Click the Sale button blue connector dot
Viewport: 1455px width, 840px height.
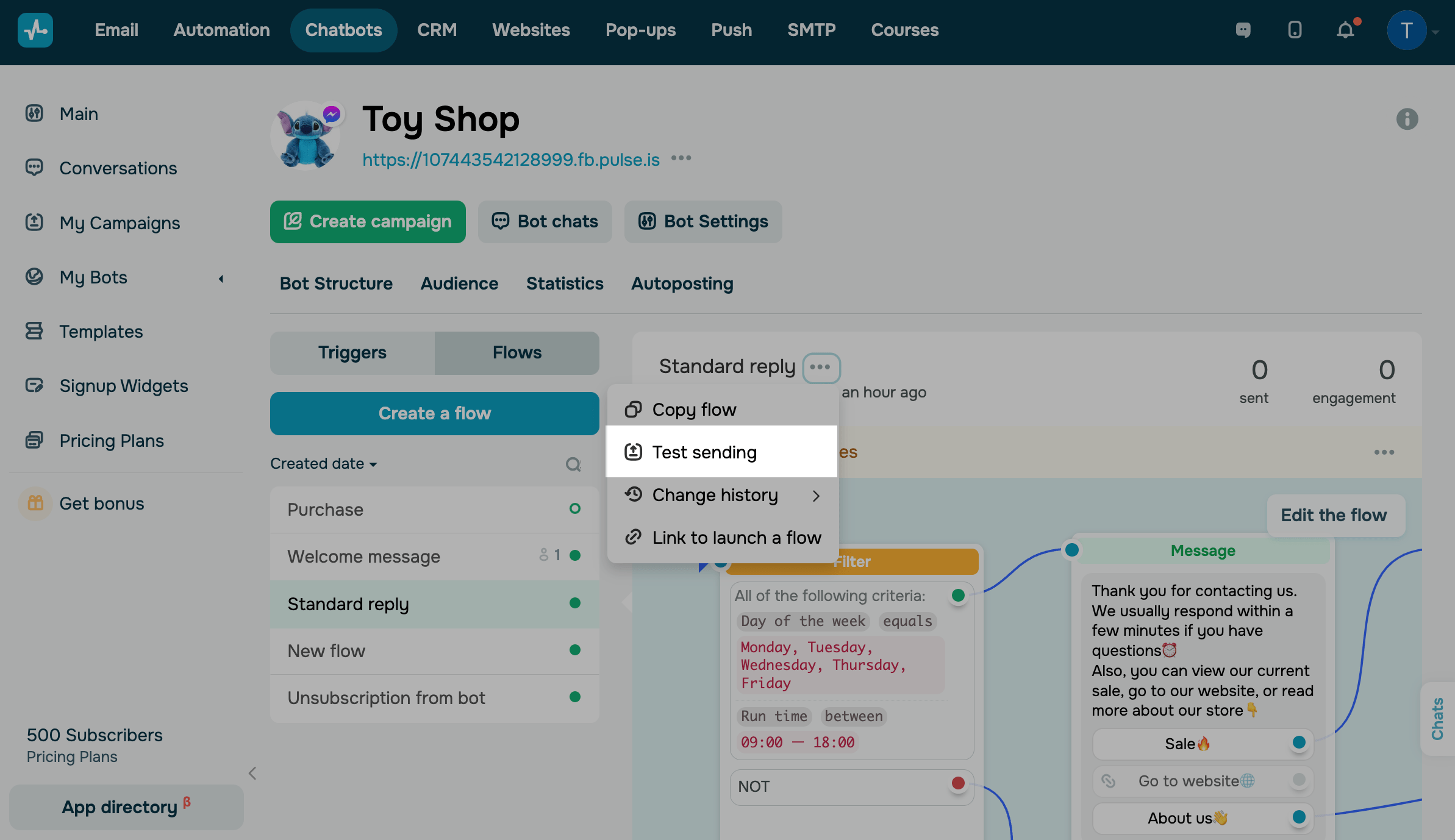pos(1298,742)
